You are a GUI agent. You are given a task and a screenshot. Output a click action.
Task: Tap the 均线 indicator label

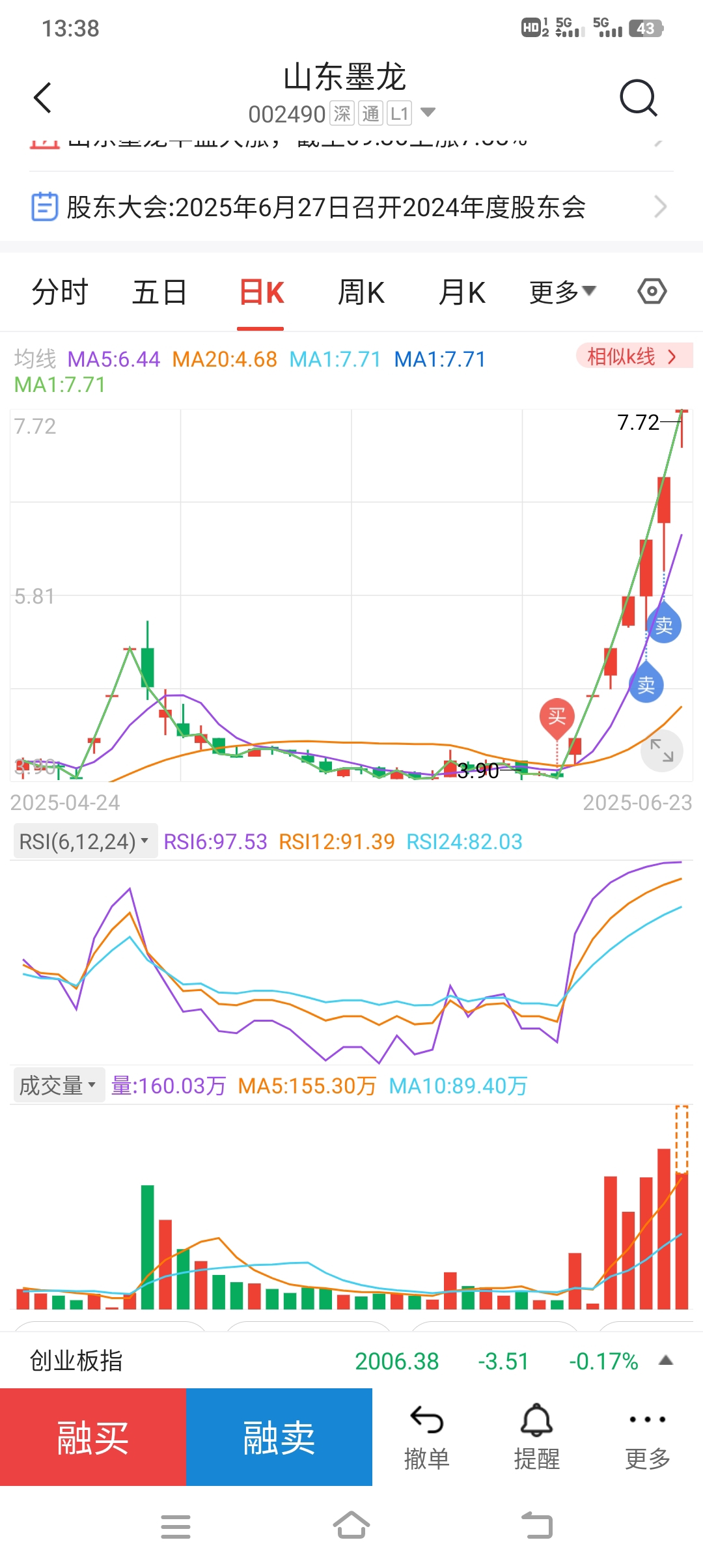coord(35,359)
